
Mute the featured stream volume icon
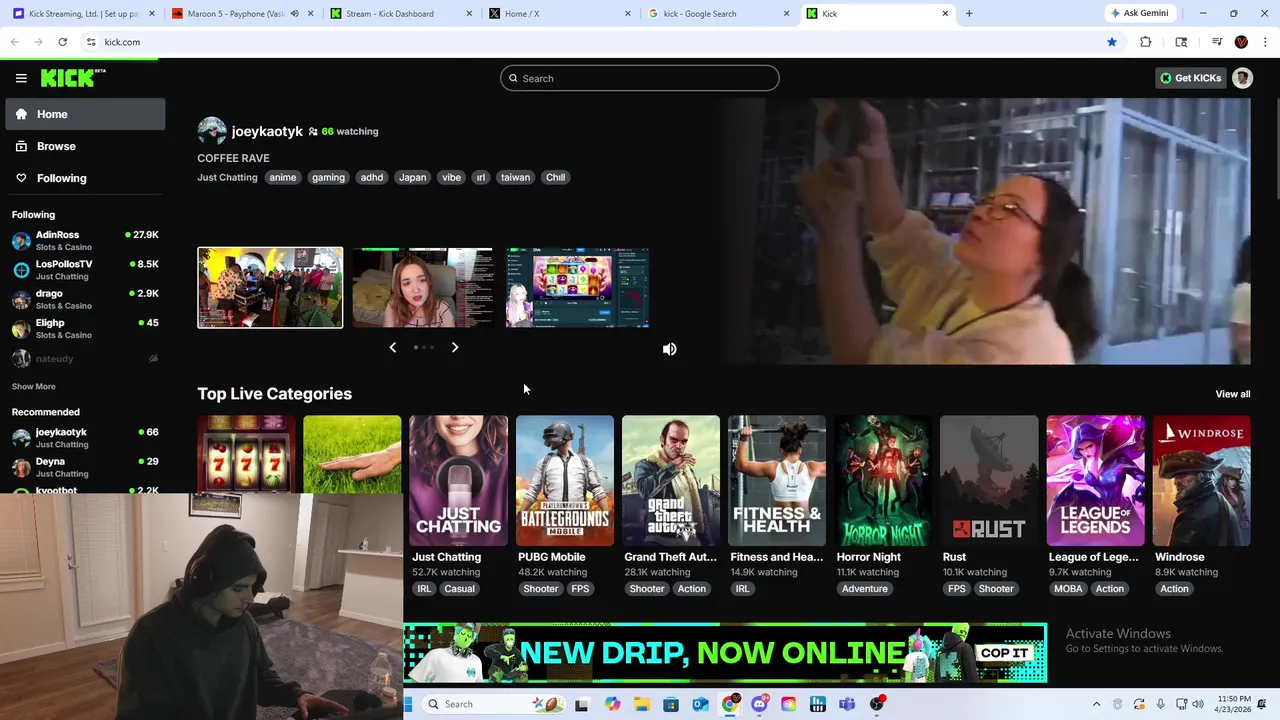click(x=669, y=349)
